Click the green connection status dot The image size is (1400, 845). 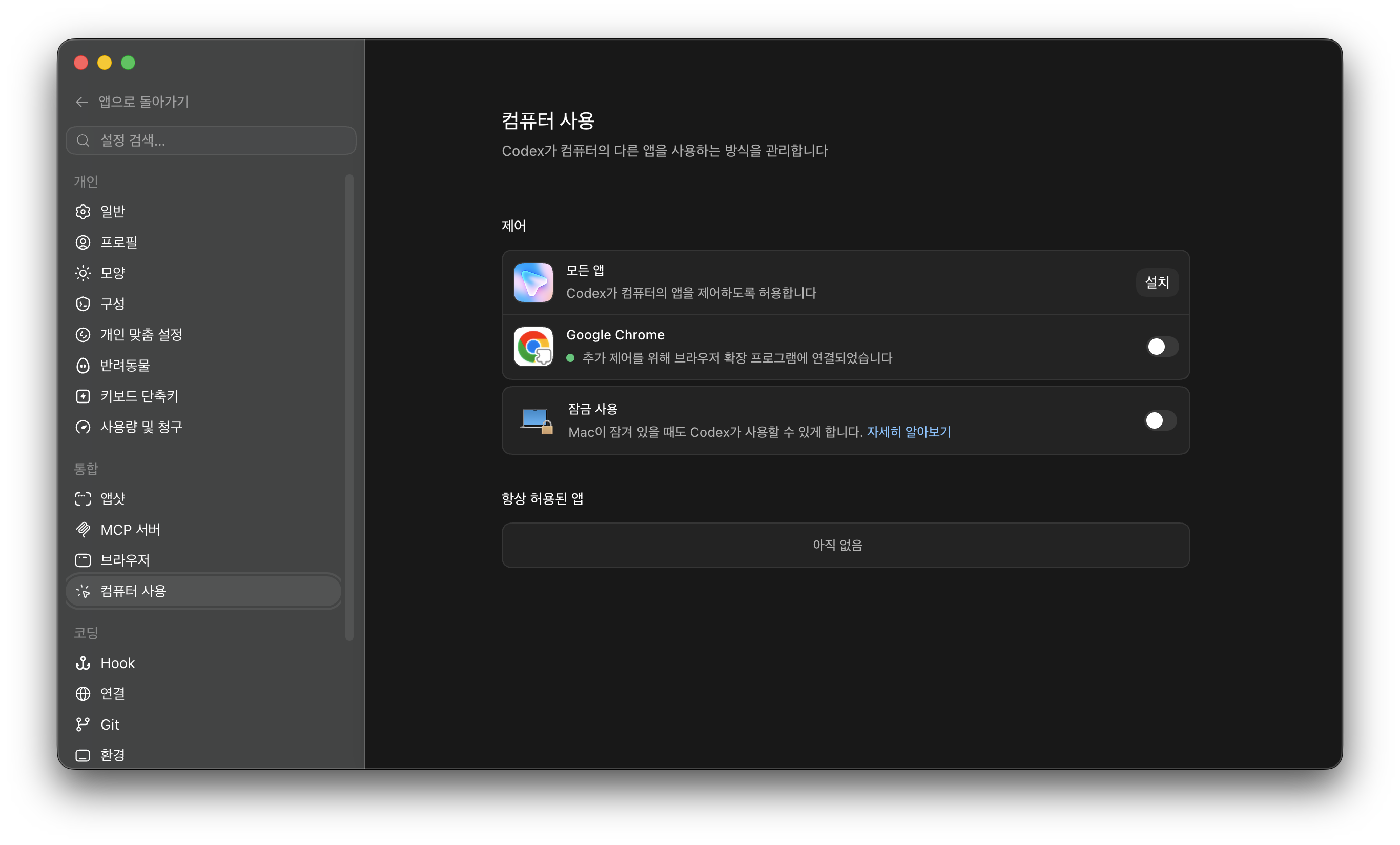[570, 358]
